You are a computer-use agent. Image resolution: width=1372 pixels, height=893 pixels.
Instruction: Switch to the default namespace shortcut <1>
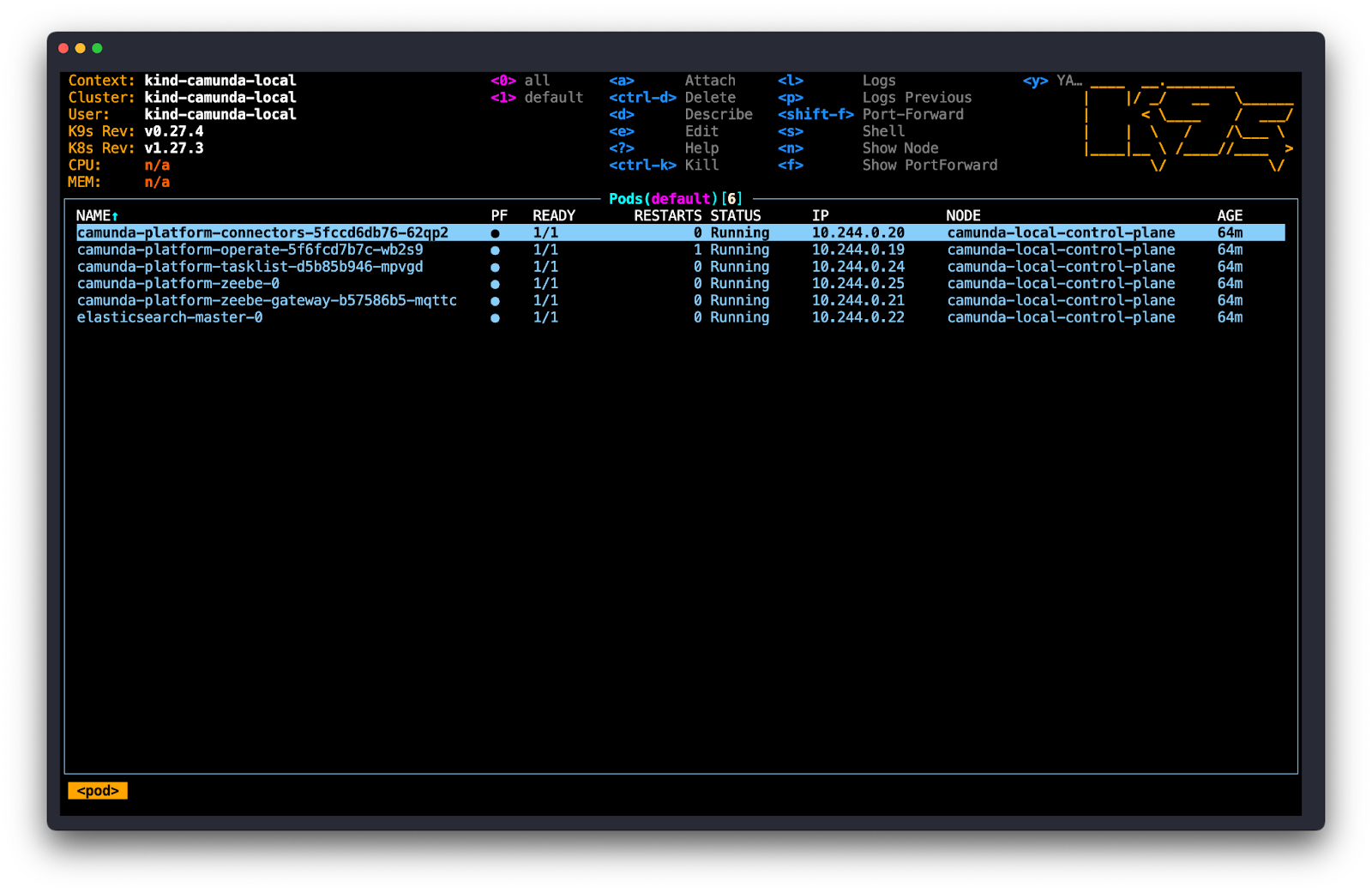coord(537,98)
